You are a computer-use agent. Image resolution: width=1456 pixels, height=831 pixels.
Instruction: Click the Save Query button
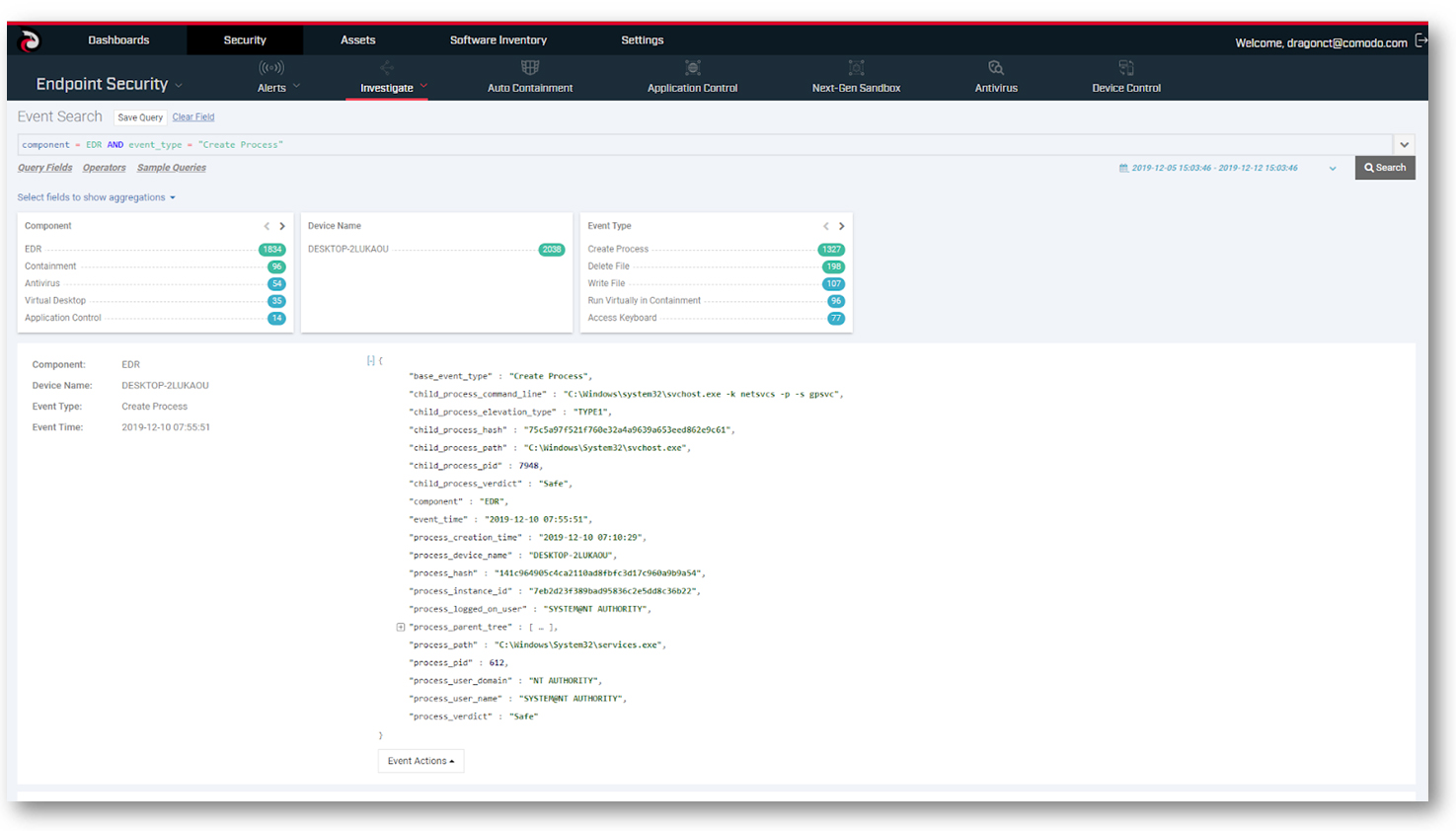[x=140, y=117]
